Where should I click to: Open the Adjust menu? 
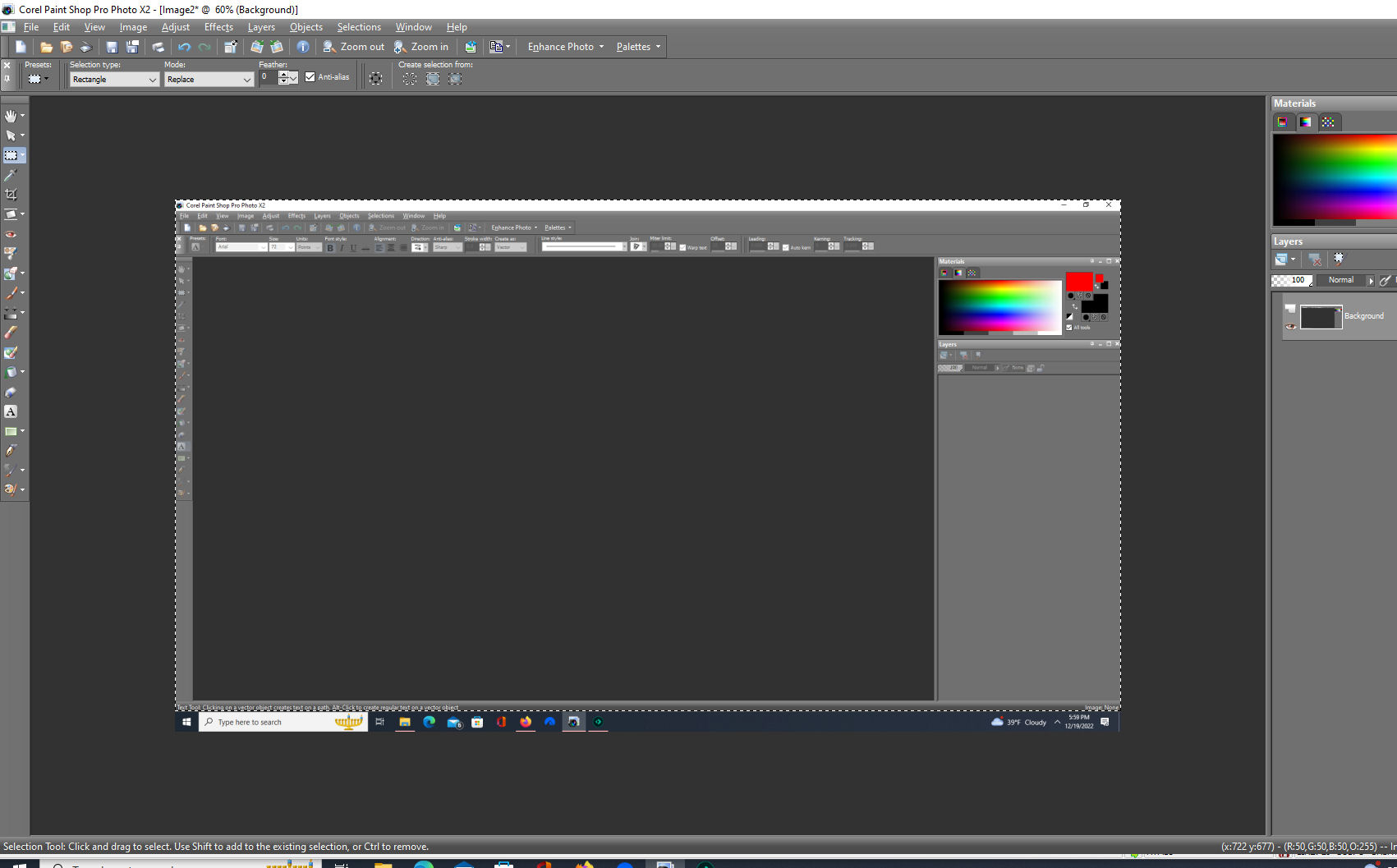(x=176, y=27)
